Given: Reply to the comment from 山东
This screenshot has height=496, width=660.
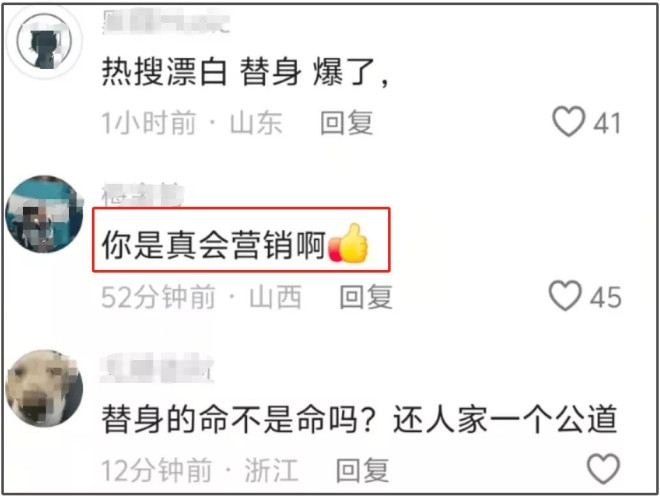Looking at the screenshot, I should tap(346, 123).
